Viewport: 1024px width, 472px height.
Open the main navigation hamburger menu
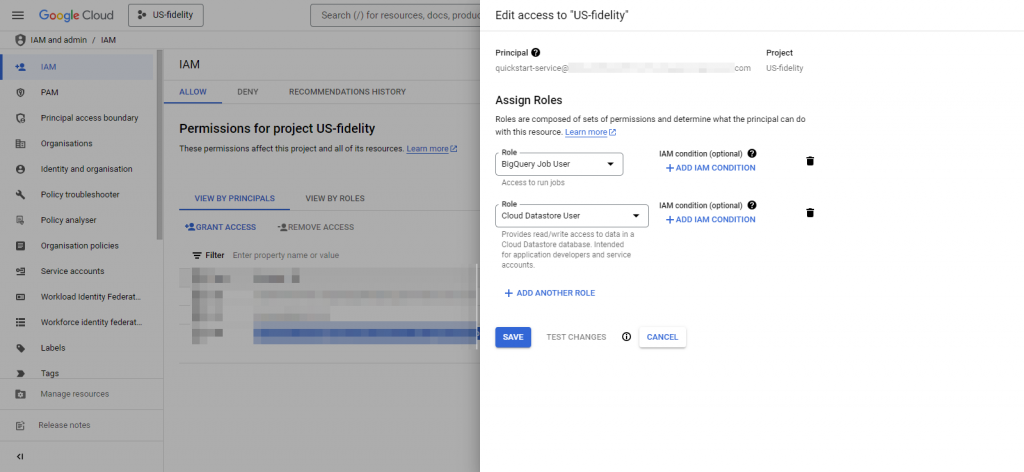pyautogui.click(x=17, y=16)
